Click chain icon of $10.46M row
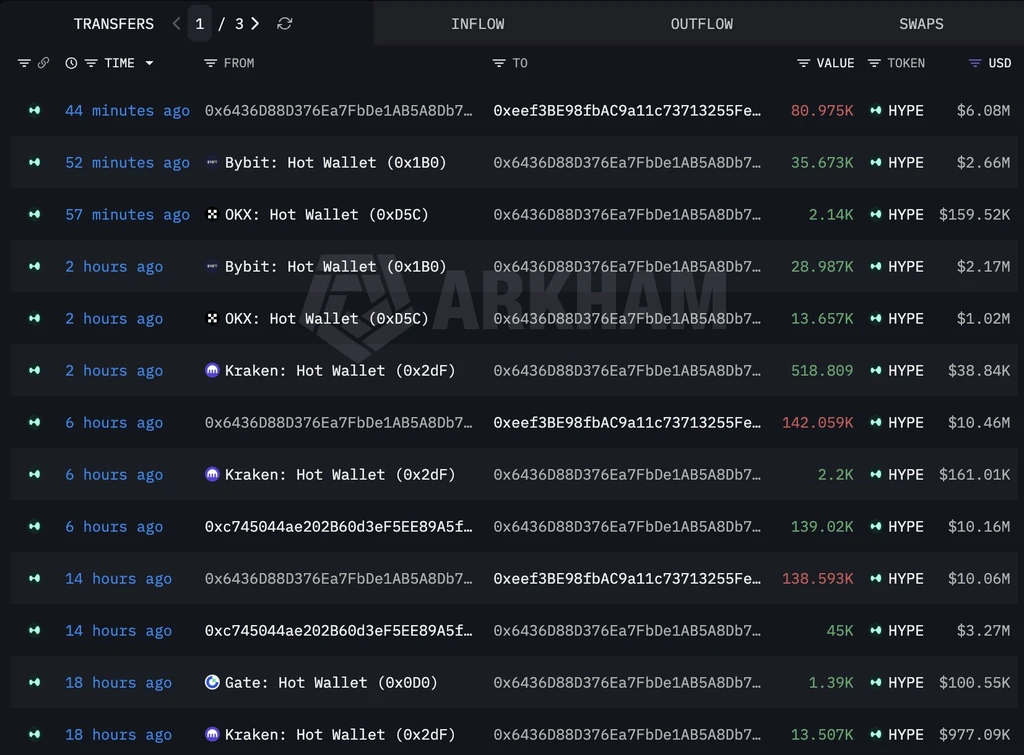This screenshot has width=1024, height=755. click(35, 423)
